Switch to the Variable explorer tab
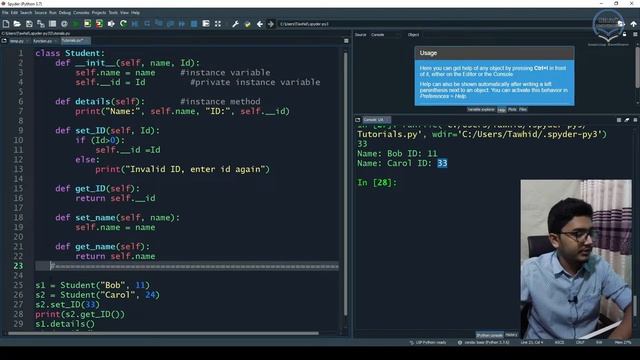Screen dimensions: 640x360 pos(481,110)
